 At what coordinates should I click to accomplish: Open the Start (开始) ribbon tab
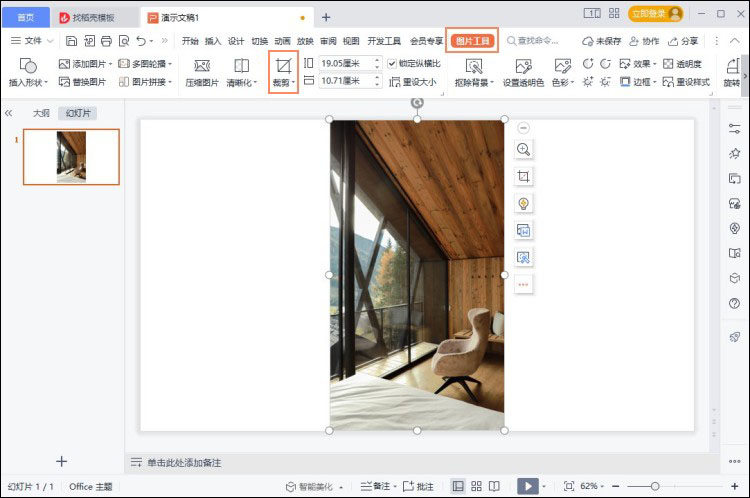click(190, 41)
